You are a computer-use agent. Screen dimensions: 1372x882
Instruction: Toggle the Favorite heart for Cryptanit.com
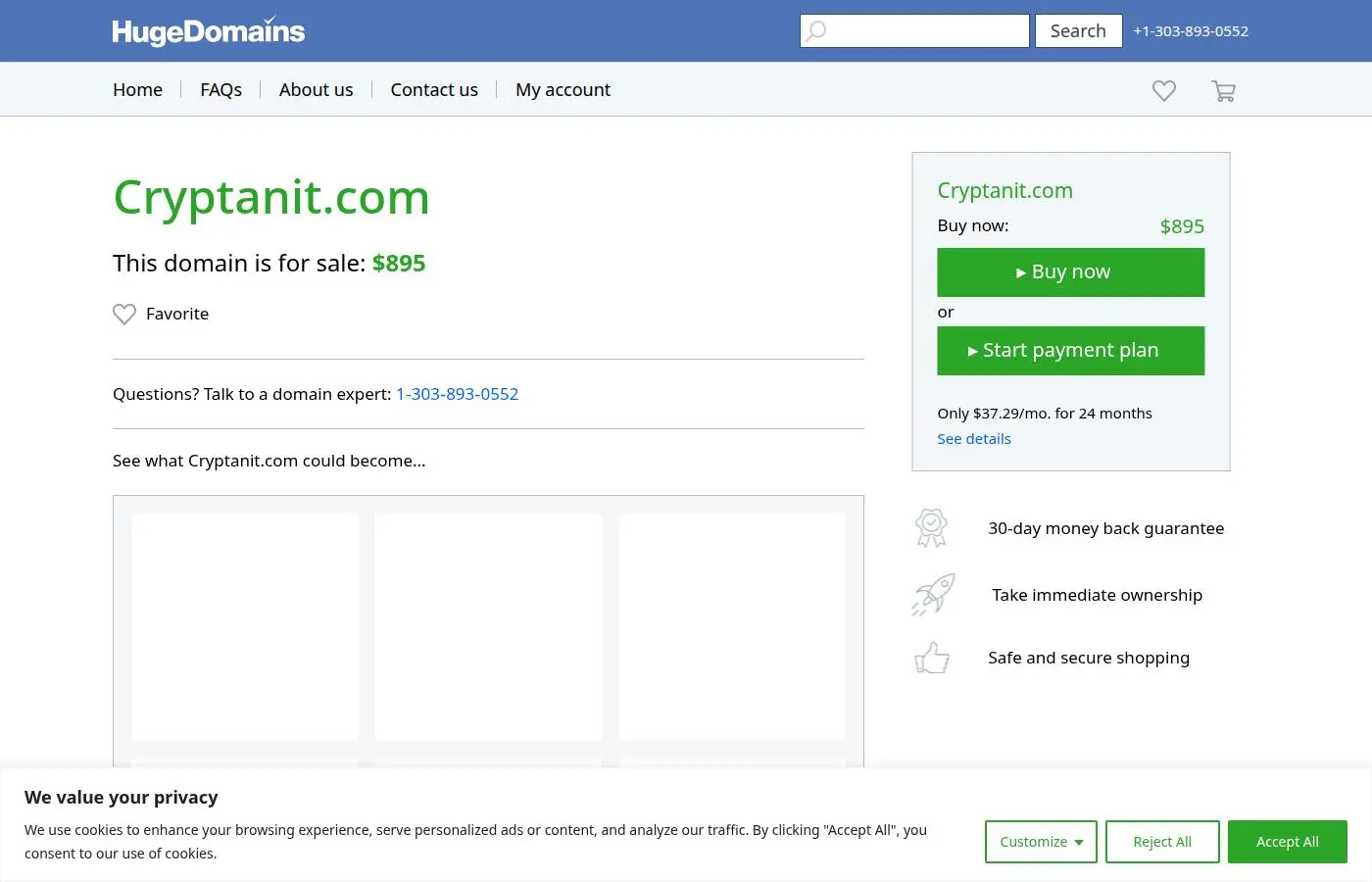124,314
